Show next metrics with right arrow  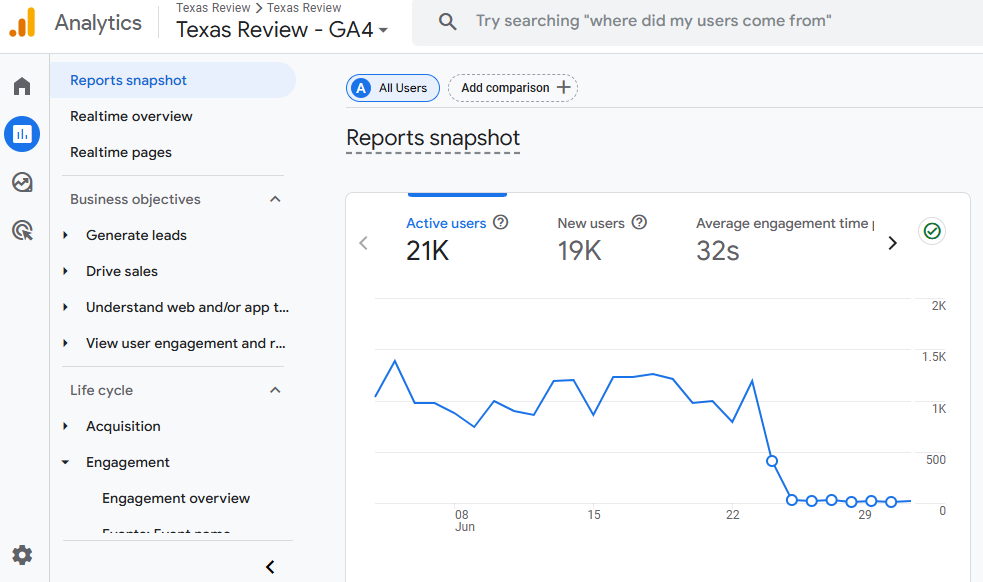(x=893, y=243)
